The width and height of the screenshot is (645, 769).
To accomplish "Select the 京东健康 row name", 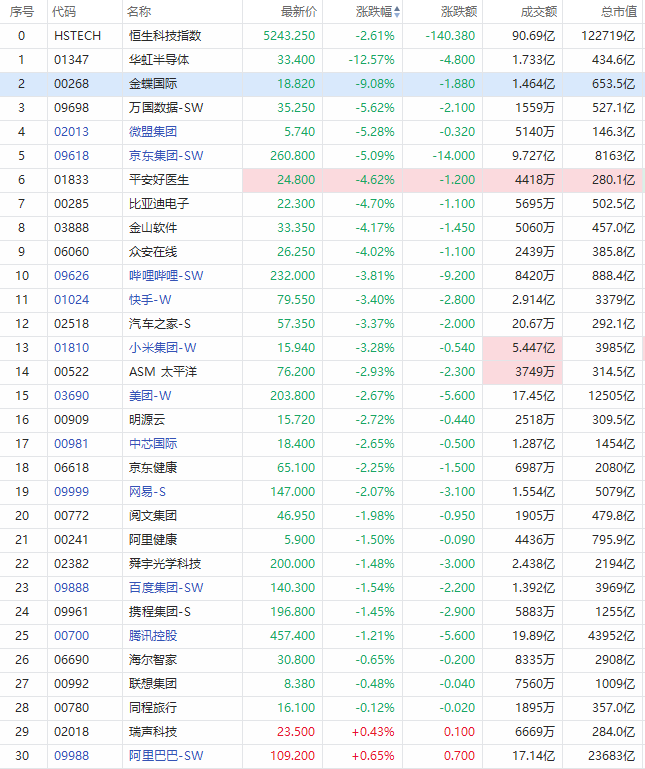I will (x=153, y=468).
